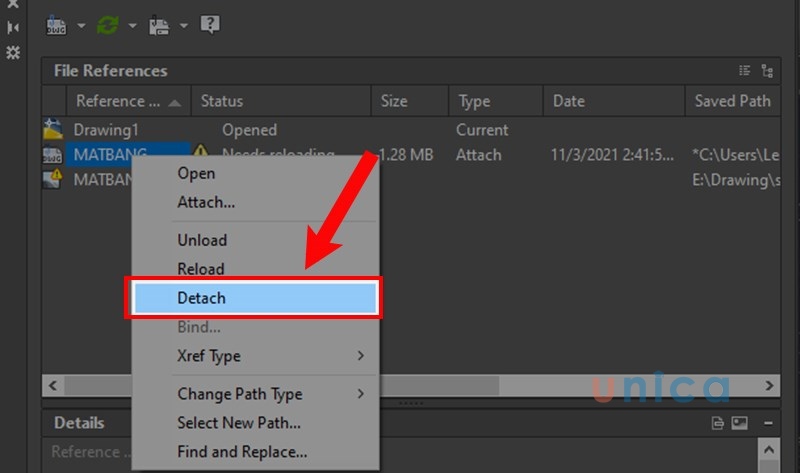Screen dimensions: 800x473
Task: Click the green Refresh icon
Action: click(107, 25)
